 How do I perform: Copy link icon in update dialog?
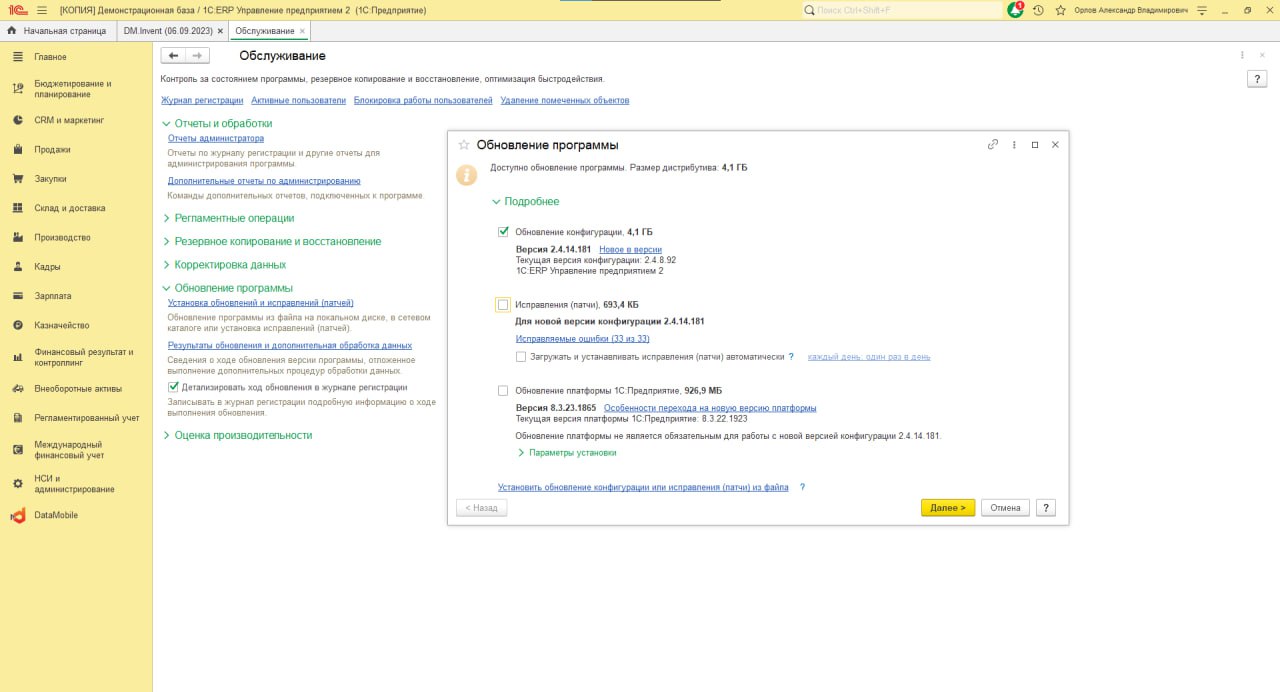(993, 145)
